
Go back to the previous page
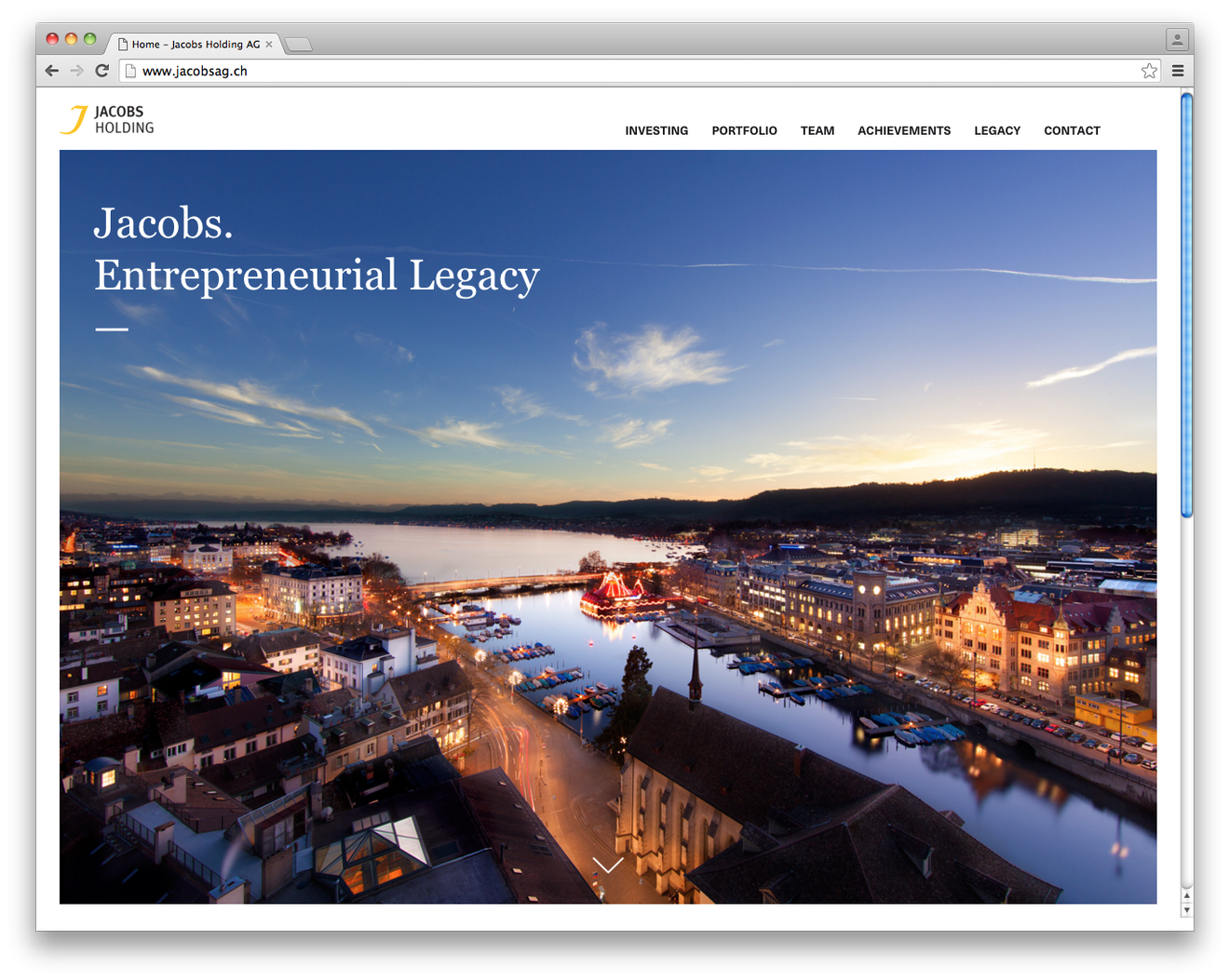pos(52,71)
